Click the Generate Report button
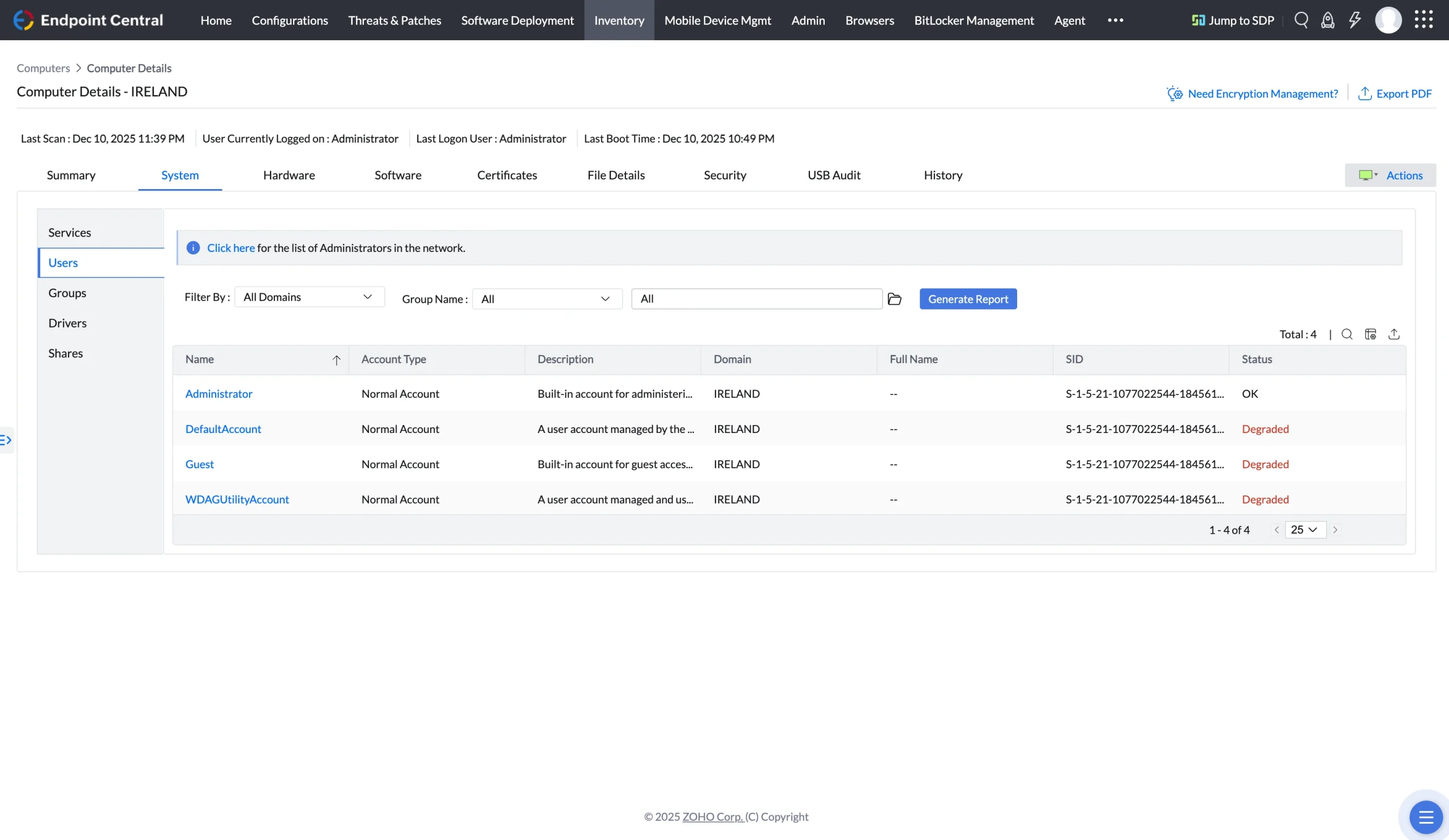Viewport: 1449px width, 840px height. (x=968, y=299)
